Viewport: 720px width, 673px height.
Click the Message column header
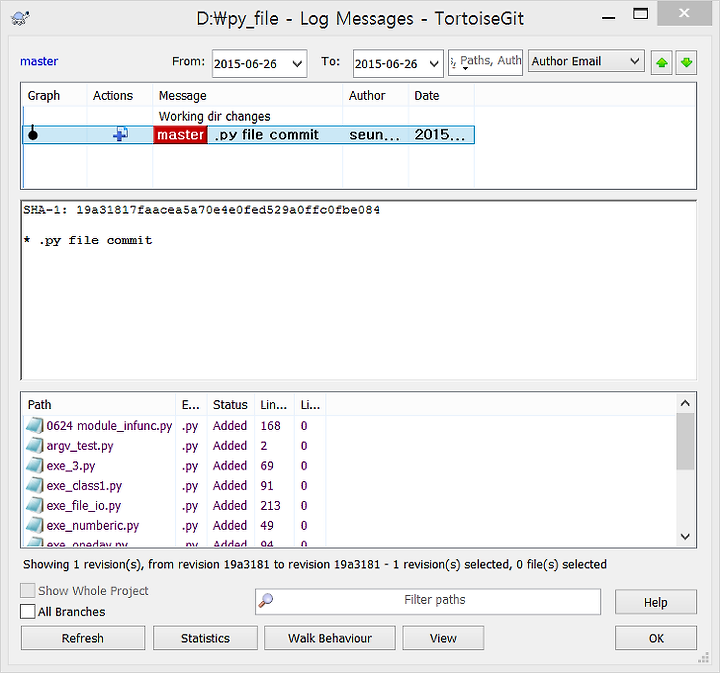point(248,95)
